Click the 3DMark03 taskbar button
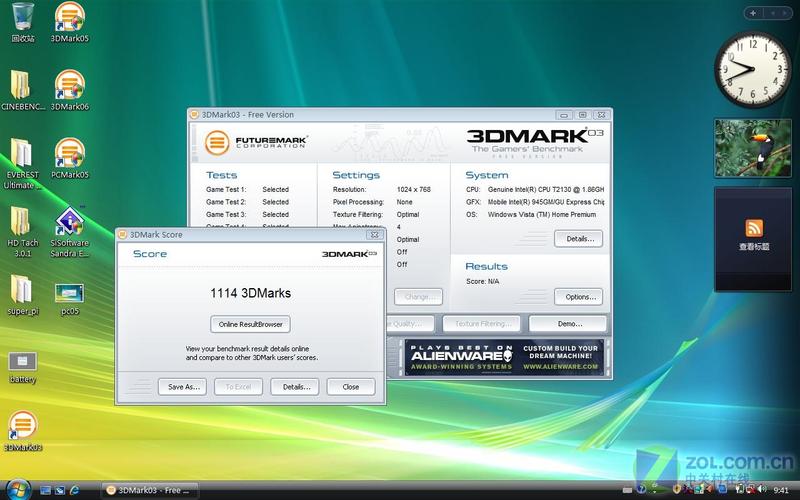Viewport: 800px width, 500px height. (x=149, y=490)
